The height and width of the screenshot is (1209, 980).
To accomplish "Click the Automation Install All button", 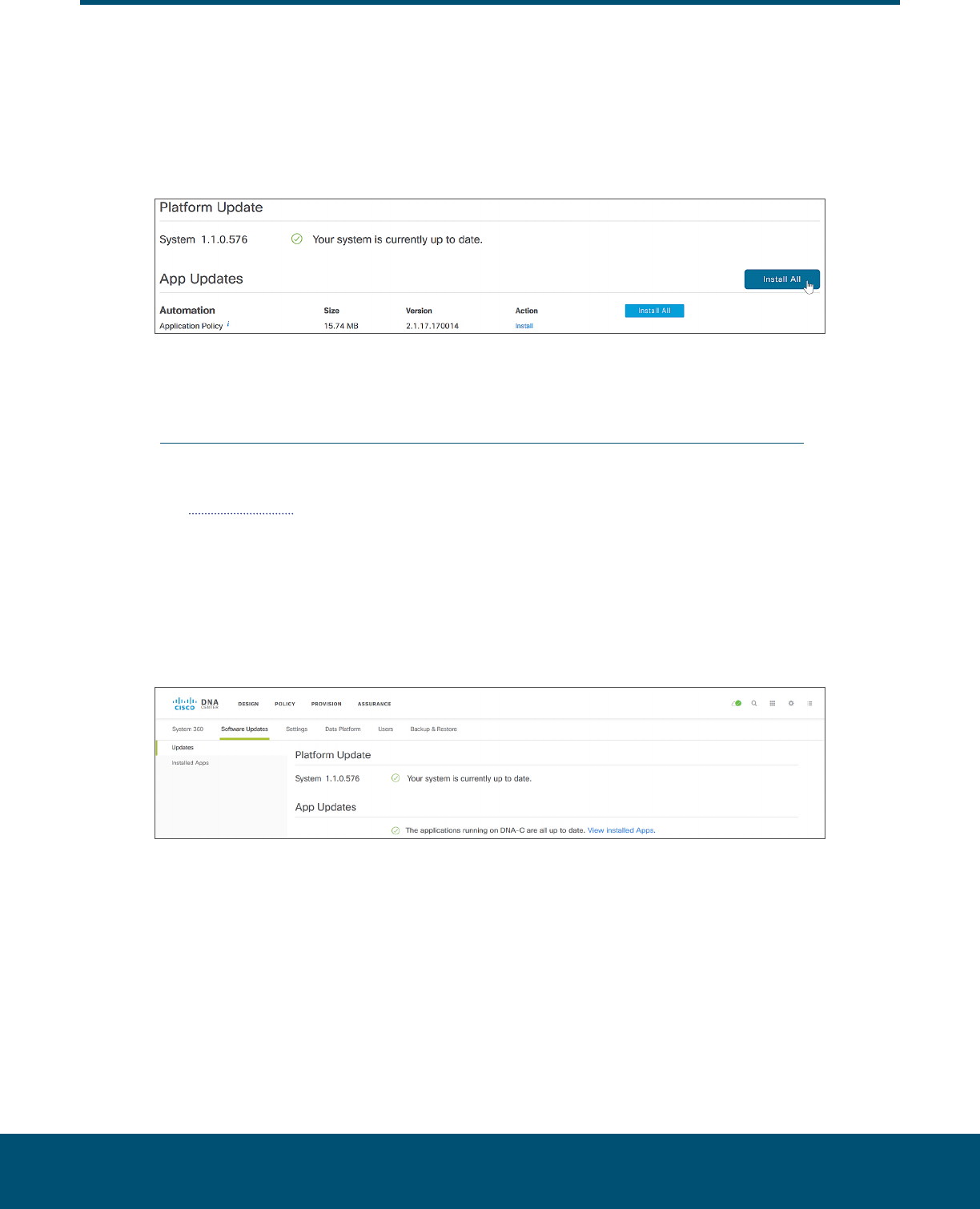I will 655,311.
